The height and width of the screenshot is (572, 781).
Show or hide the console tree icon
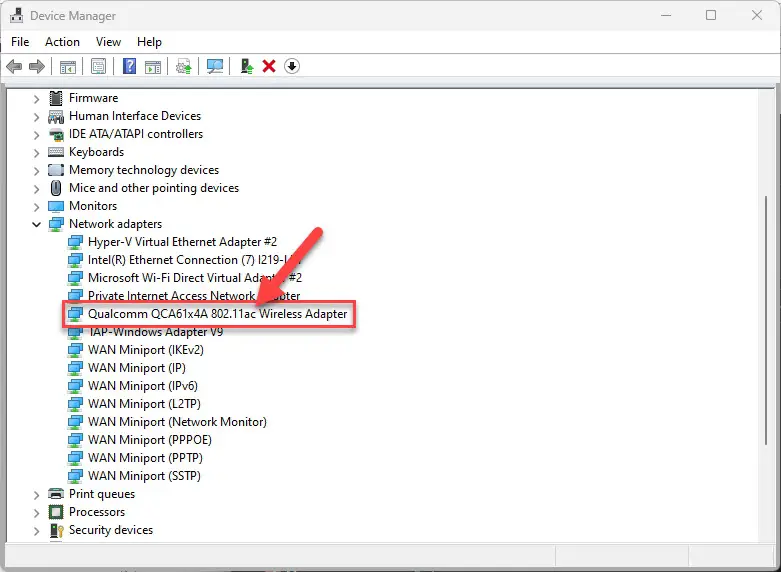pos(67,66)
